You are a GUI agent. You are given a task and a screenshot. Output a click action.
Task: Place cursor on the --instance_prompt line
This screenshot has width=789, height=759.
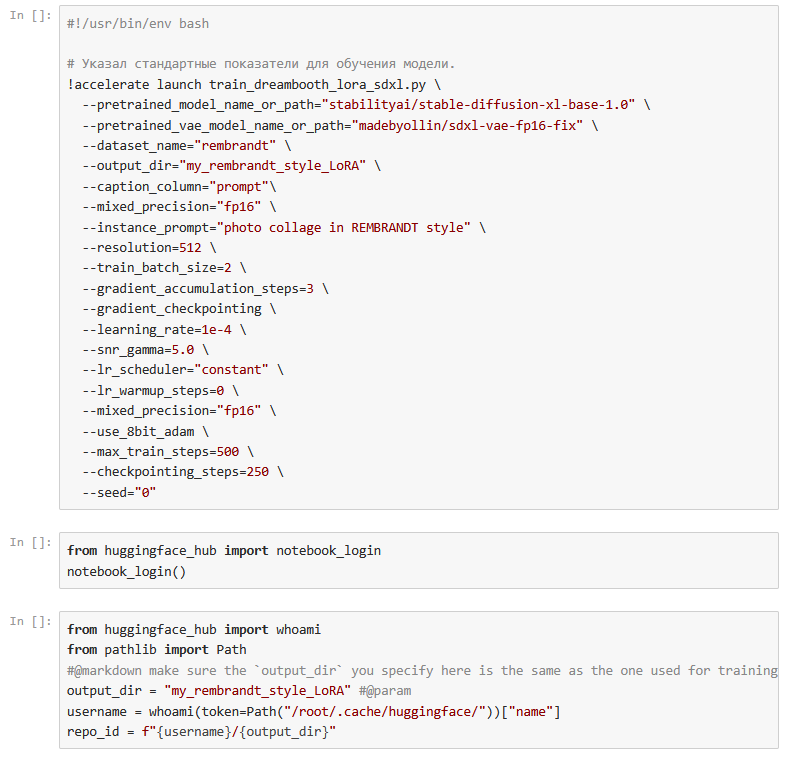(x=280, y=227)
